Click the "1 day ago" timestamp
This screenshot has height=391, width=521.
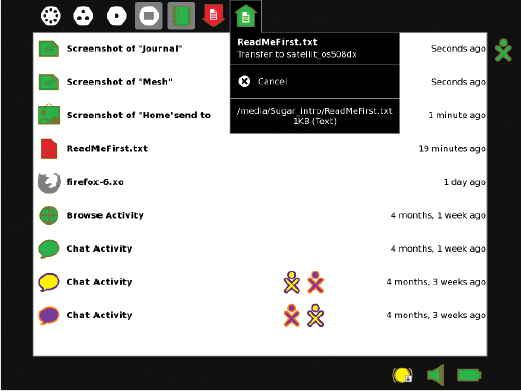click(465, 182)
